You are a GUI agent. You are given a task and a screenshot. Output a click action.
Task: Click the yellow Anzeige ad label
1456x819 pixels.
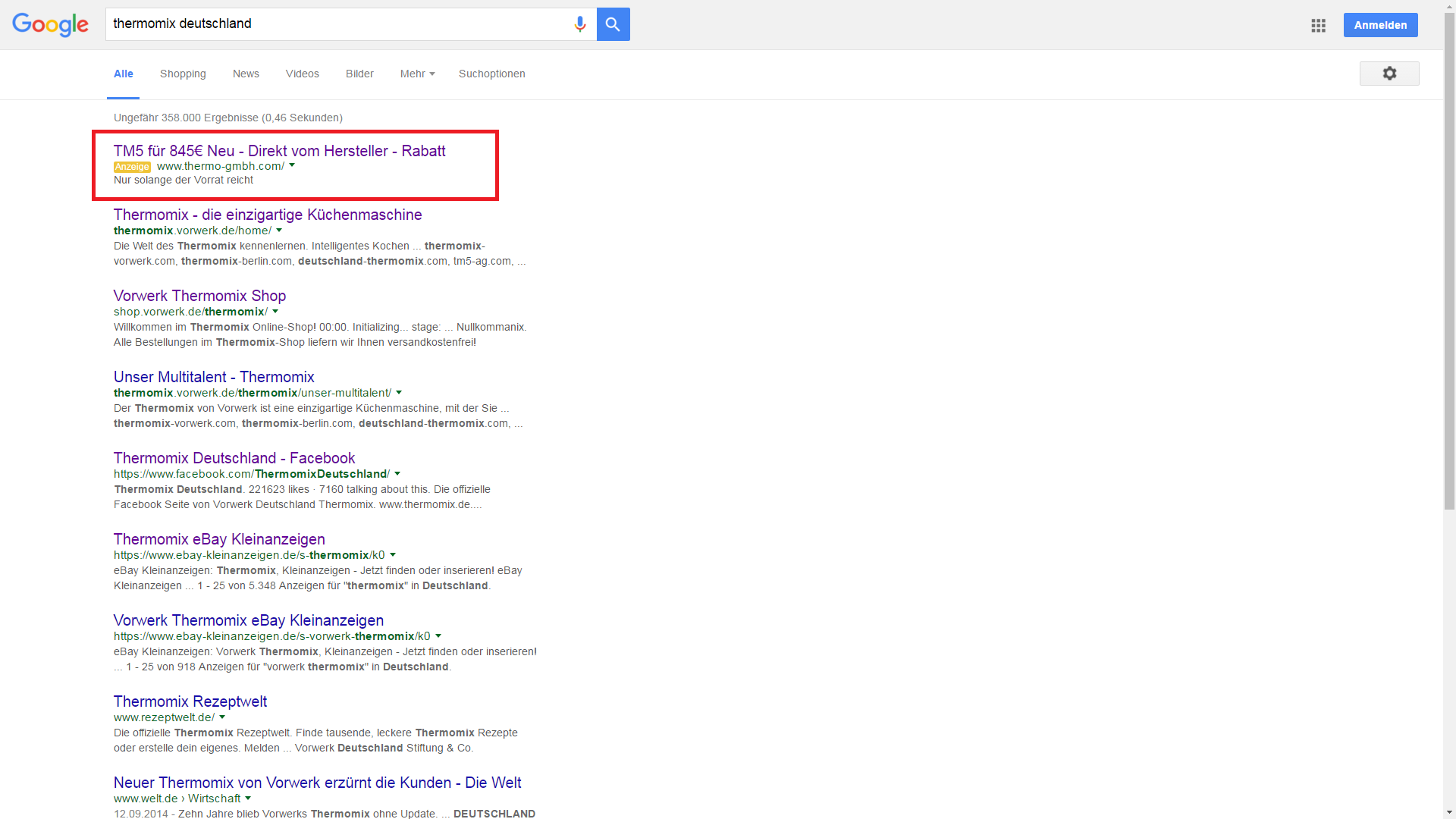click(132, 167)
